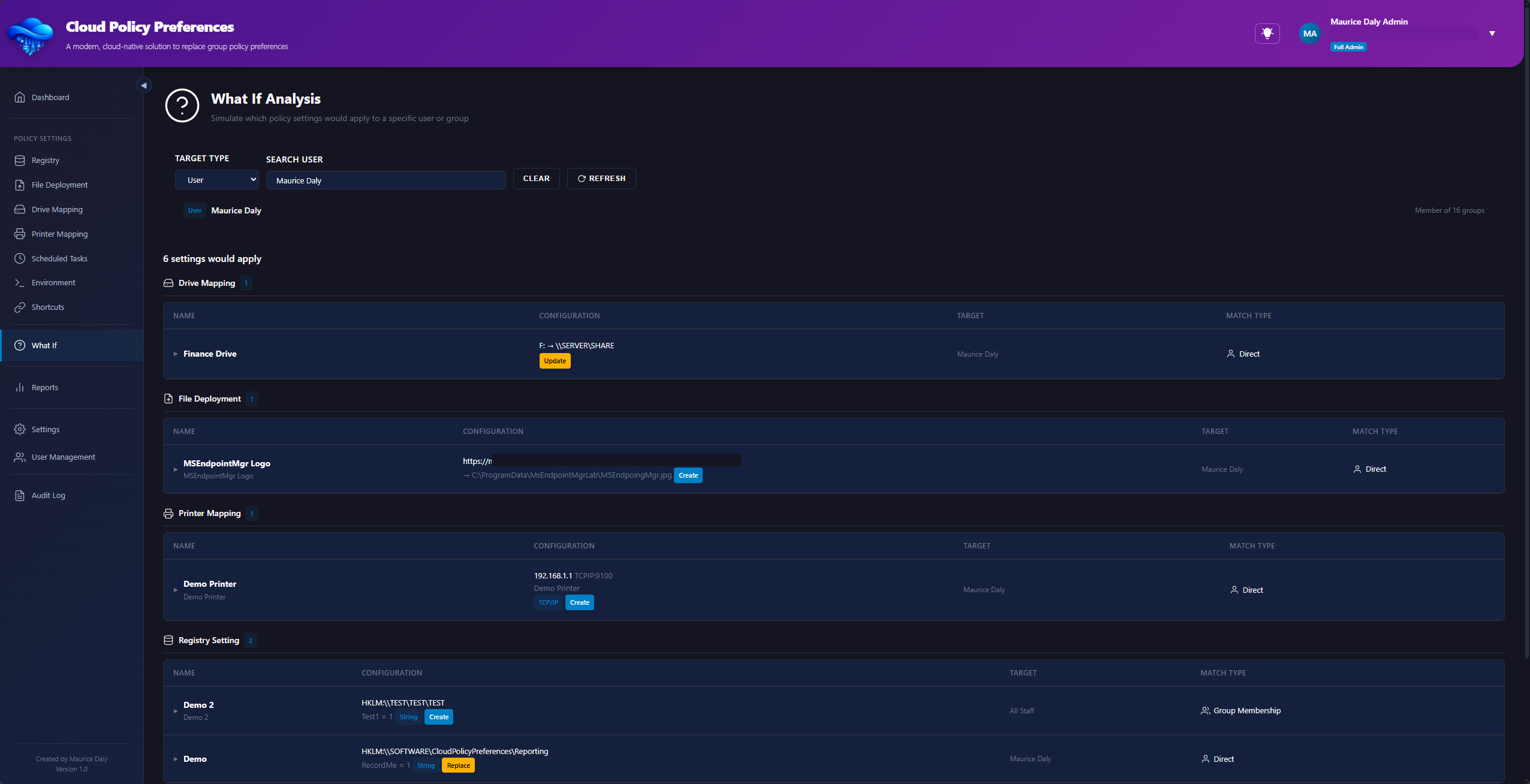Viewport: 1530px width, 784px height.
Task: Click the Create badge on MSEndpointMgr Logo
Action: (688, 475)
